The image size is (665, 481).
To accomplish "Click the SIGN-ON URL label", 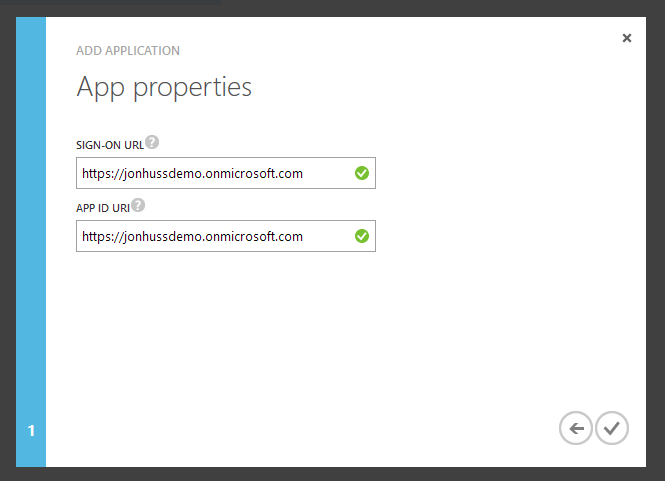I will (x=109, y=145).
